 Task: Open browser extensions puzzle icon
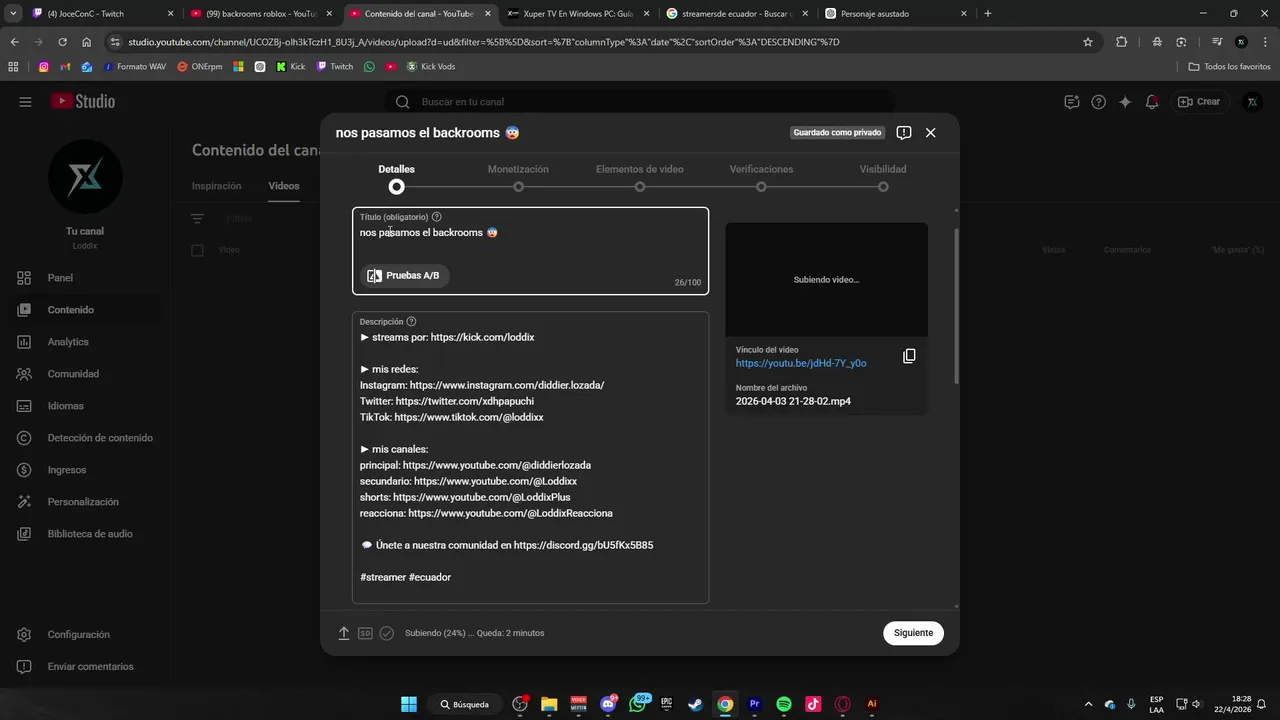tap(1121, 42)
